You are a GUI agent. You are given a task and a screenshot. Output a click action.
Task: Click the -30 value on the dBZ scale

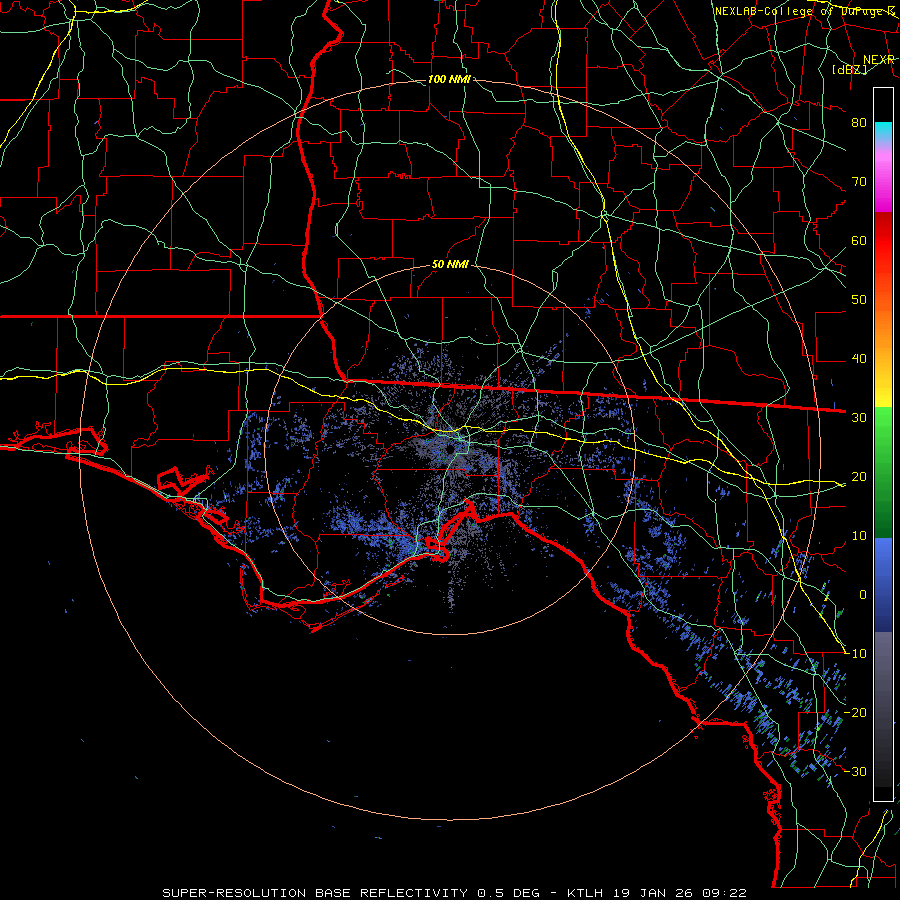click(855, 771)
